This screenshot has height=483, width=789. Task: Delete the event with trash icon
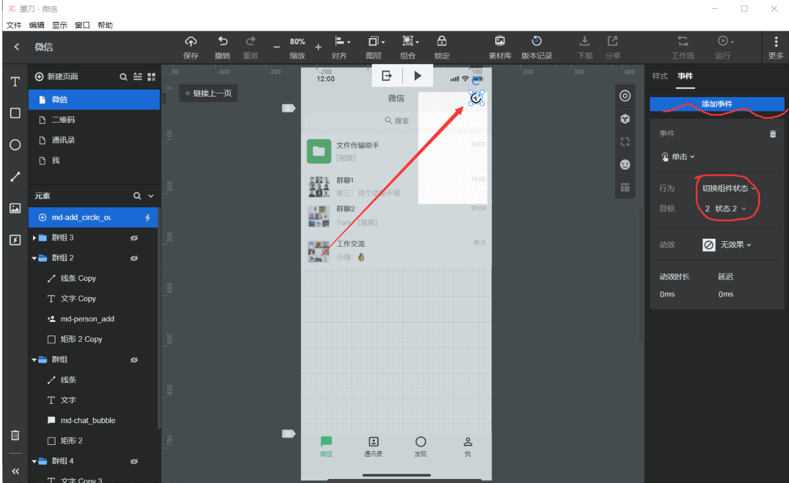click(x=772, y=134)
